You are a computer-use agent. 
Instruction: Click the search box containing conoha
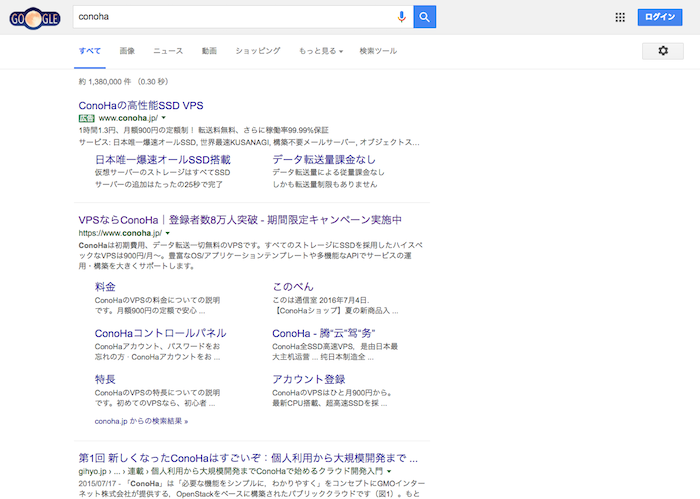tap(230, 17)
